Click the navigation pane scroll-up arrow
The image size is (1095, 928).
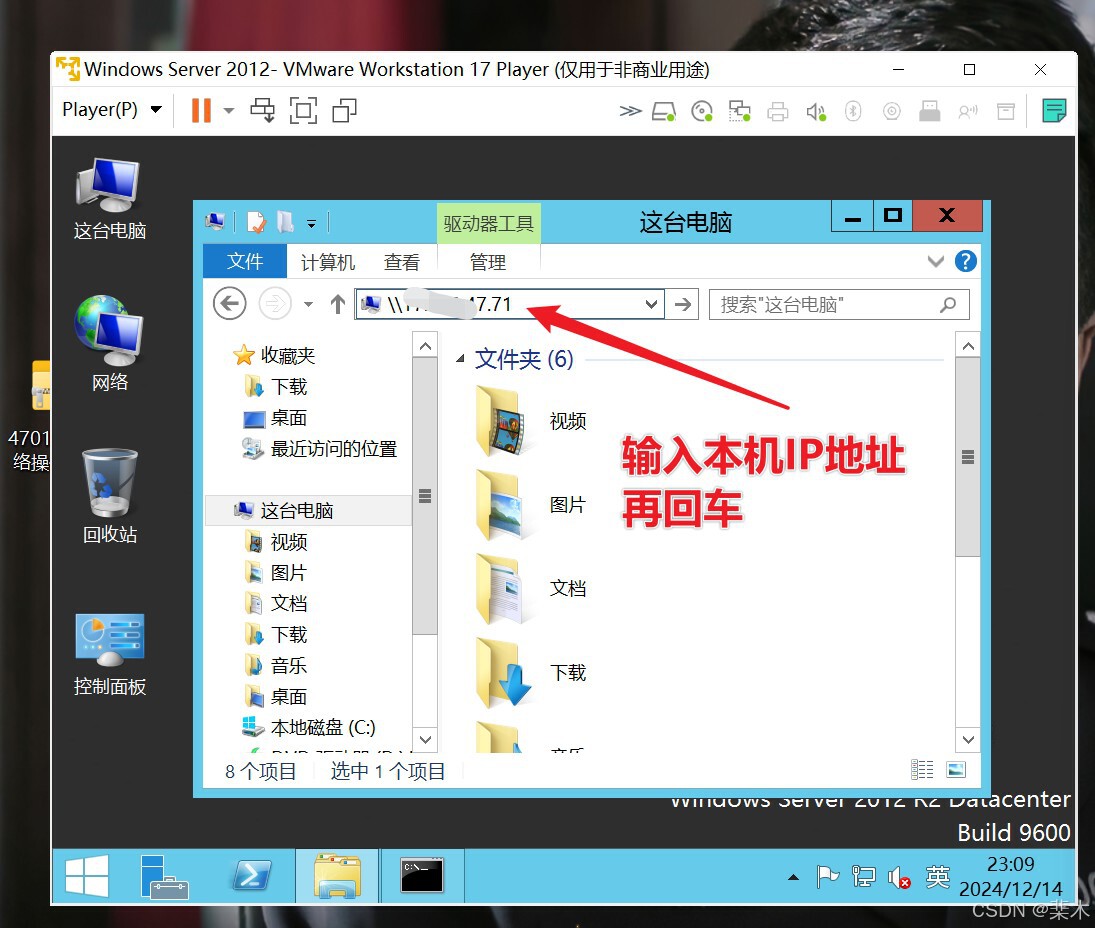[425, 346]
